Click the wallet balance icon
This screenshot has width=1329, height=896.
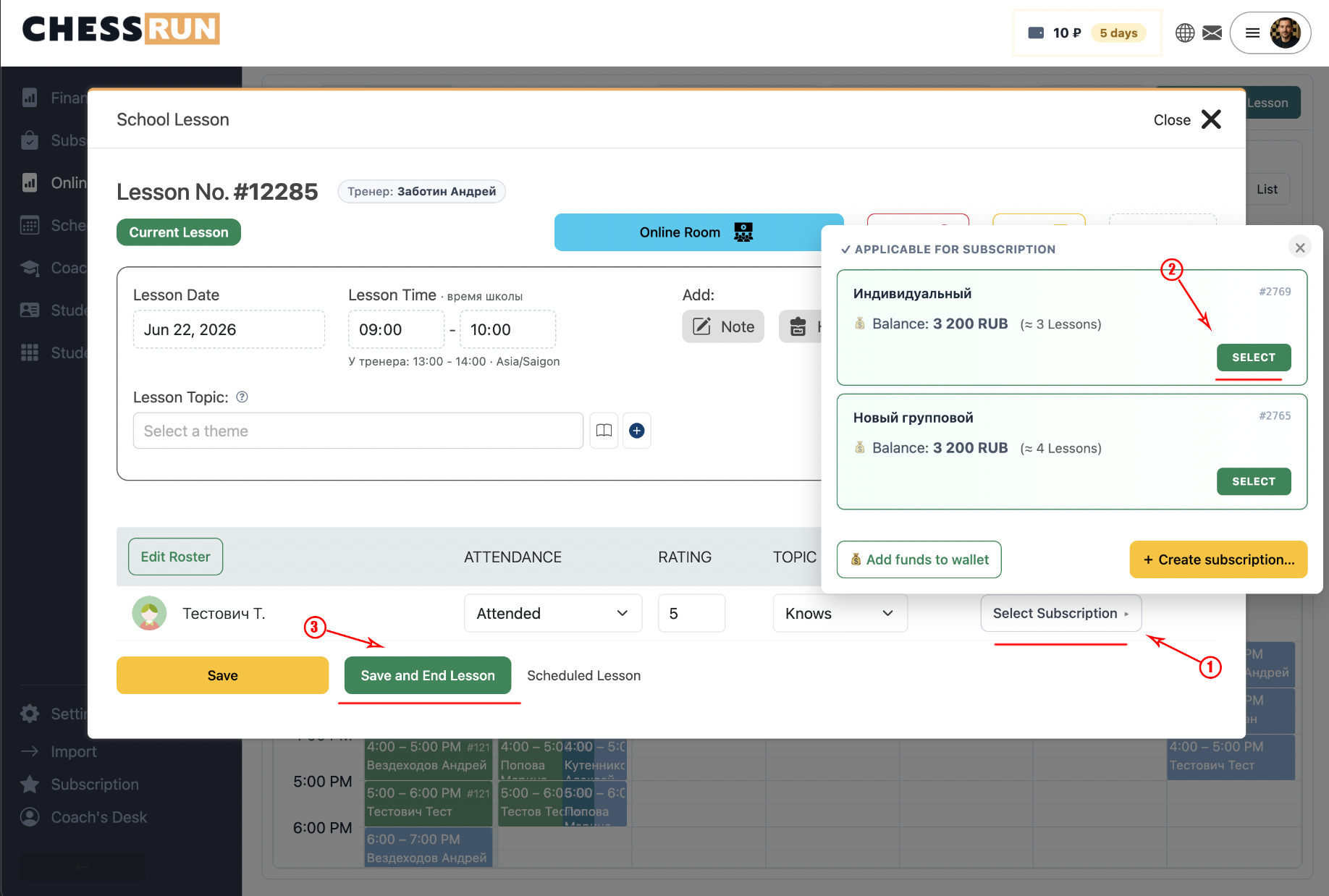1036,33
